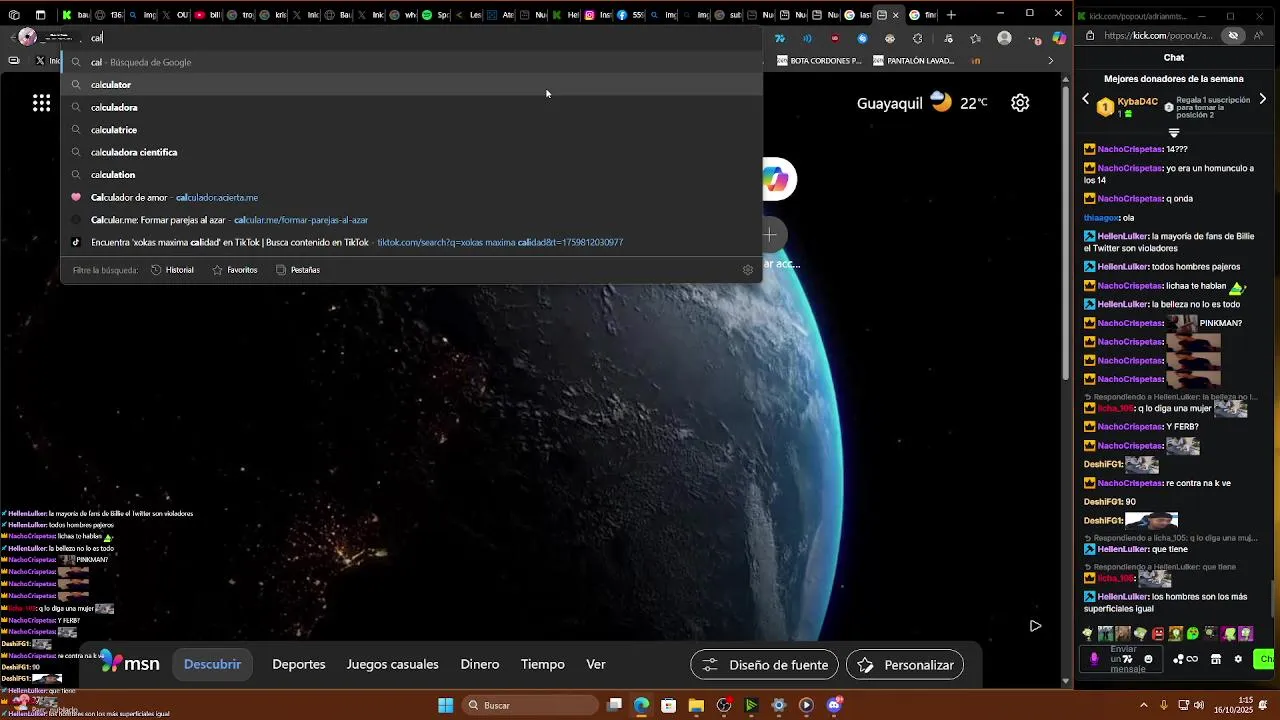This screenshot has width=1280, height=720.
Task: Open Microsoft Edge from the taskbar
Action: tap(641, 705)
